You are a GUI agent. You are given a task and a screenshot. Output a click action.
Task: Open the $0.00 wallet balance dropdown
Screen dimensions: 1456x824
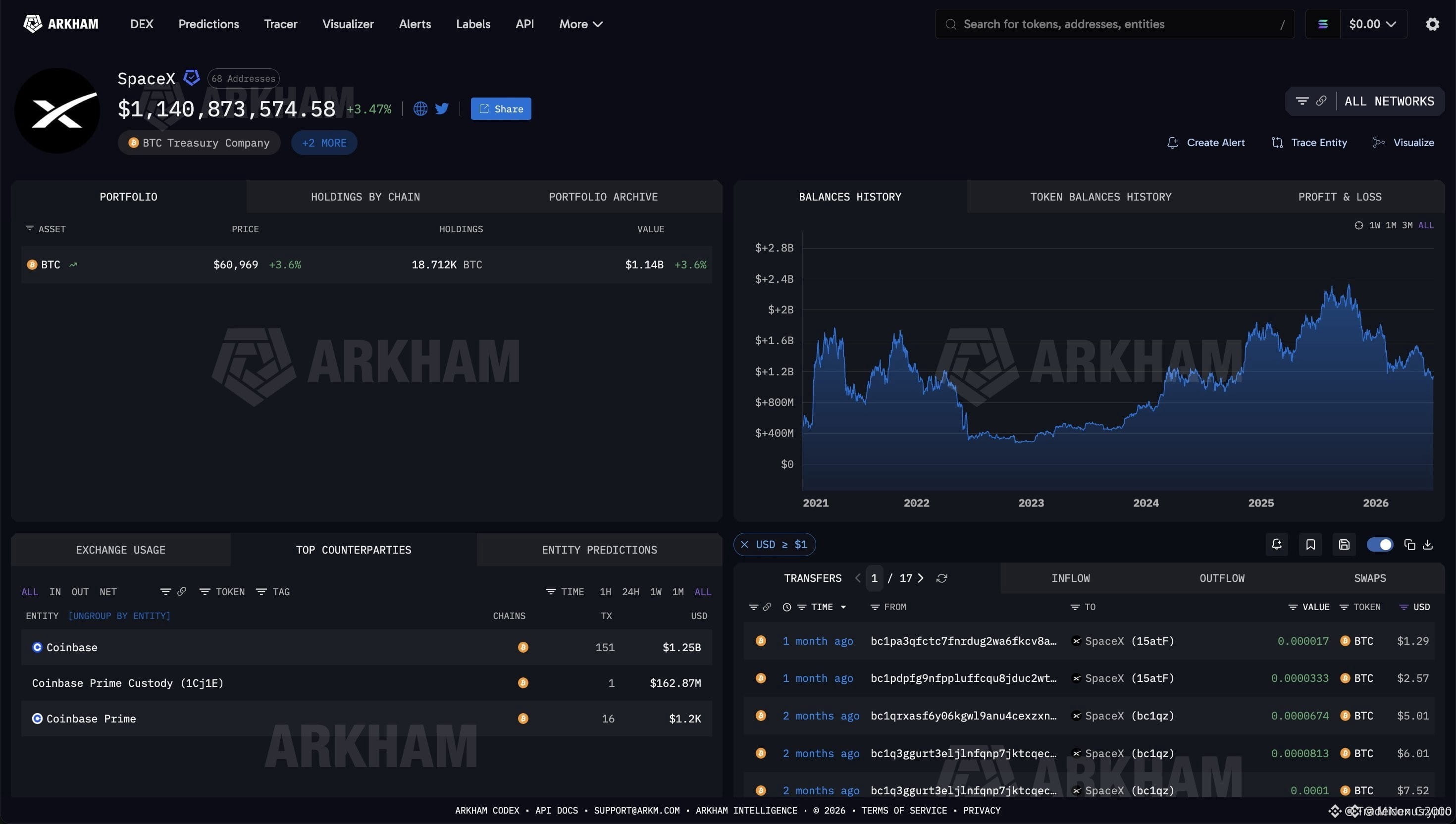click(1373, 24)
